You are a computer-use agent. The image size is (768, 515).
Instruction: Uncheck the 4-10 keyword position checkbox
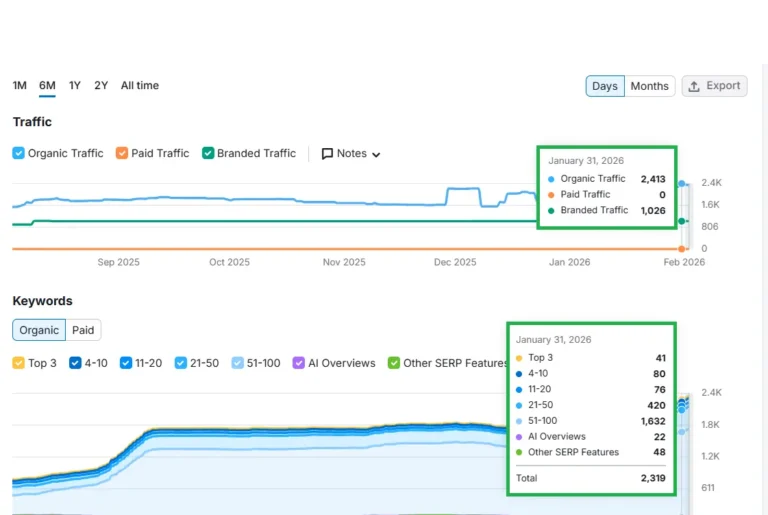pos(75,363)
